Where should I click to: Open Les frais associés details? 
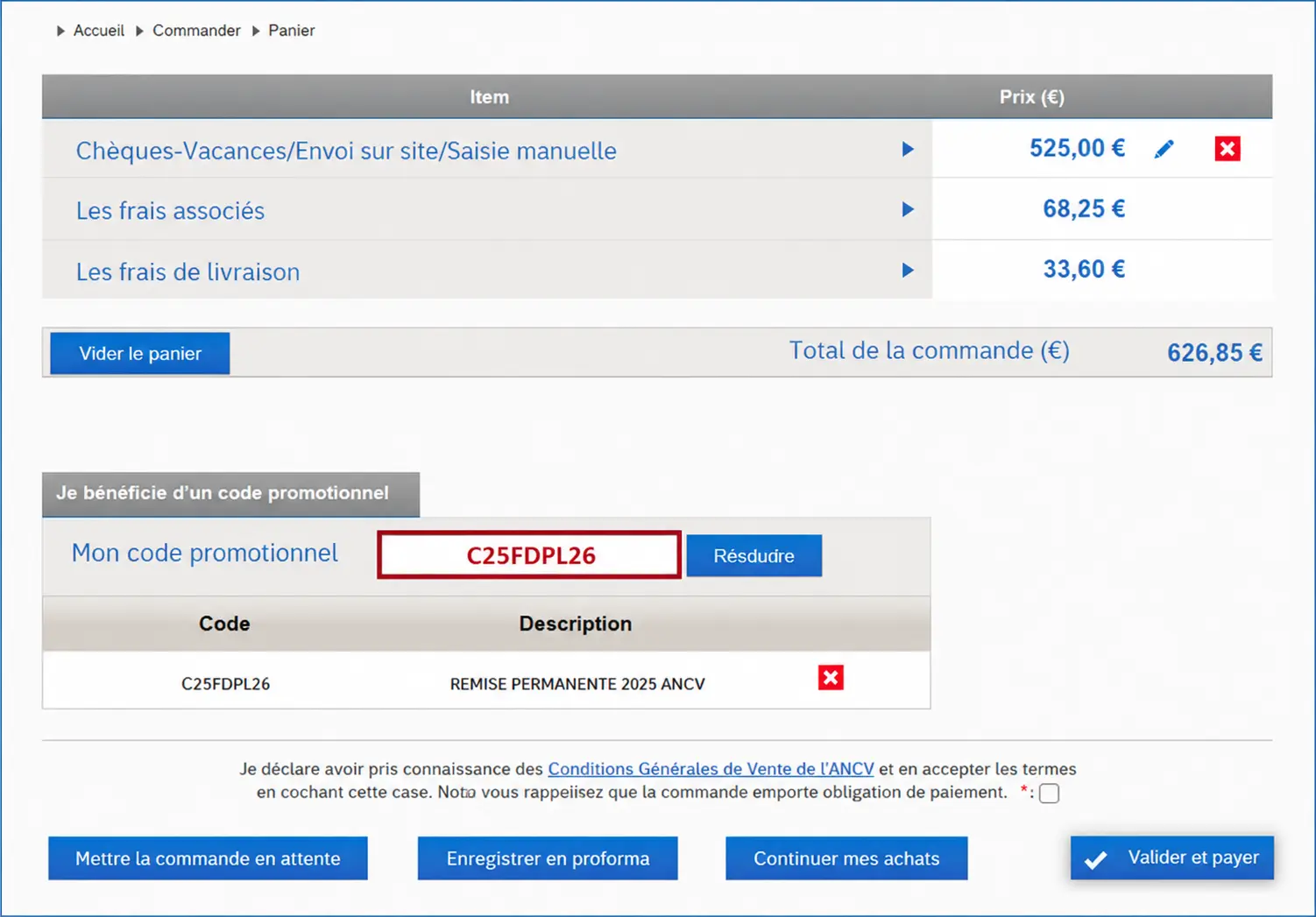click(x=170, y=211)
